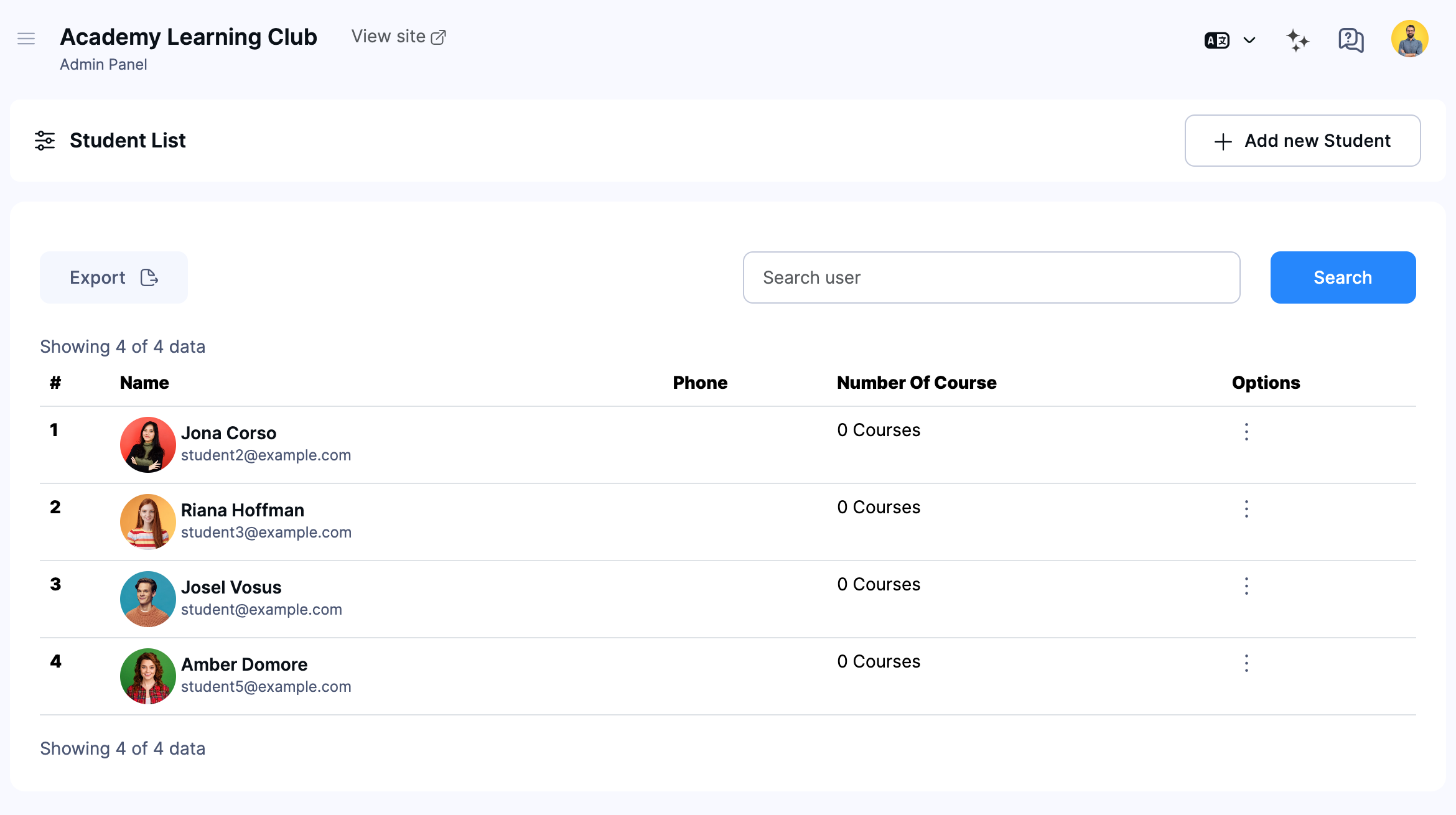Open options menu for Riana Hoffman

1246,508
